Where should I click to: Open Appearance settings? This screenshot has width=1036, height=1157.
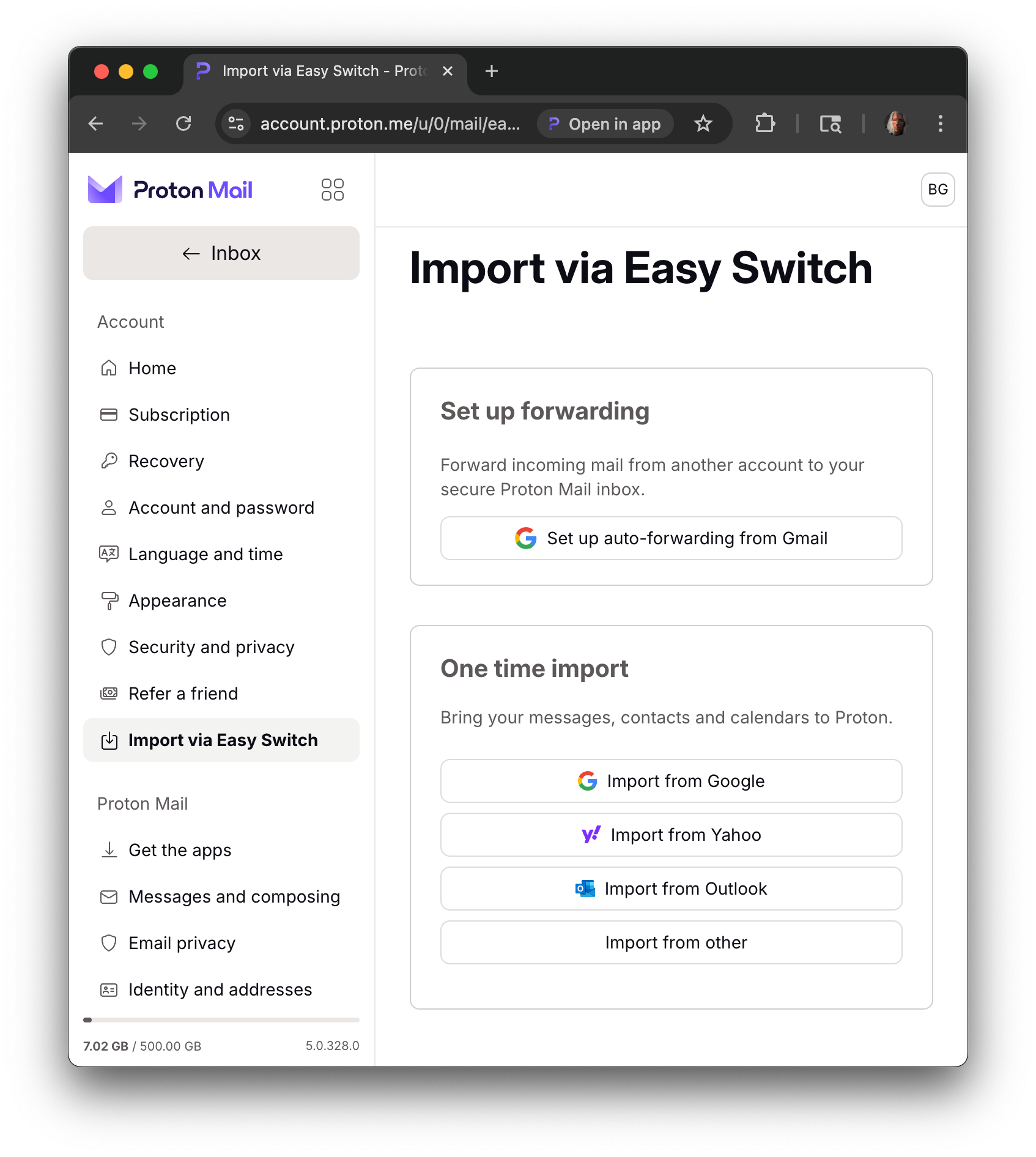[221, 601]
